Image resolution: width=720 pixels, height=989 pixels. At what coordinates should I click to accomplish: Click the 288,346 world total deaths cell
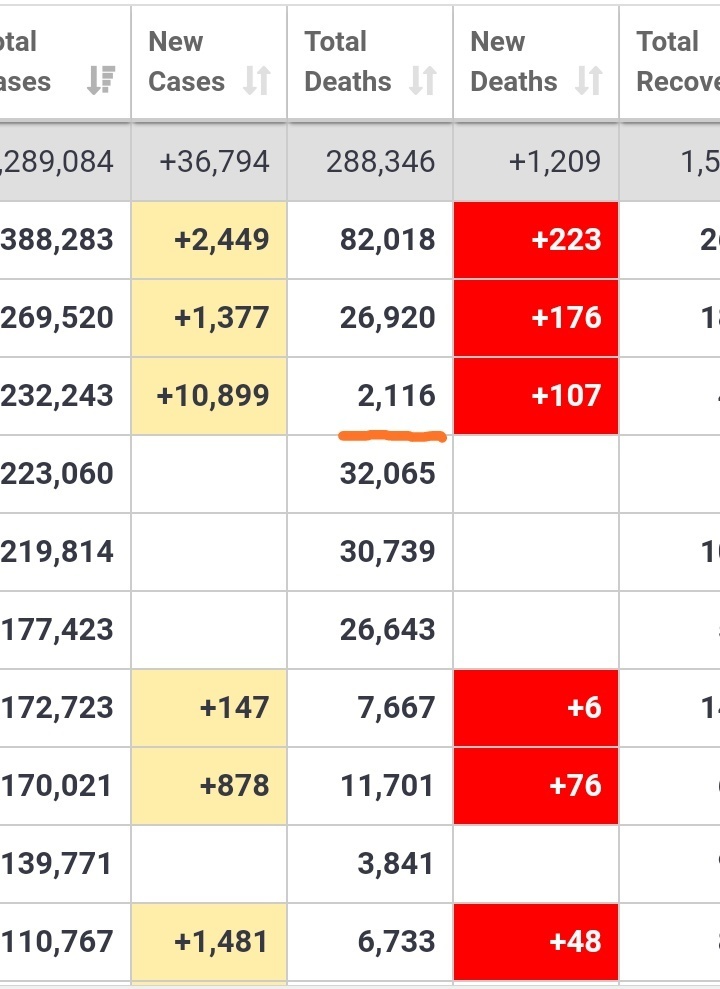pyautogui.click(x=380, y=161)
